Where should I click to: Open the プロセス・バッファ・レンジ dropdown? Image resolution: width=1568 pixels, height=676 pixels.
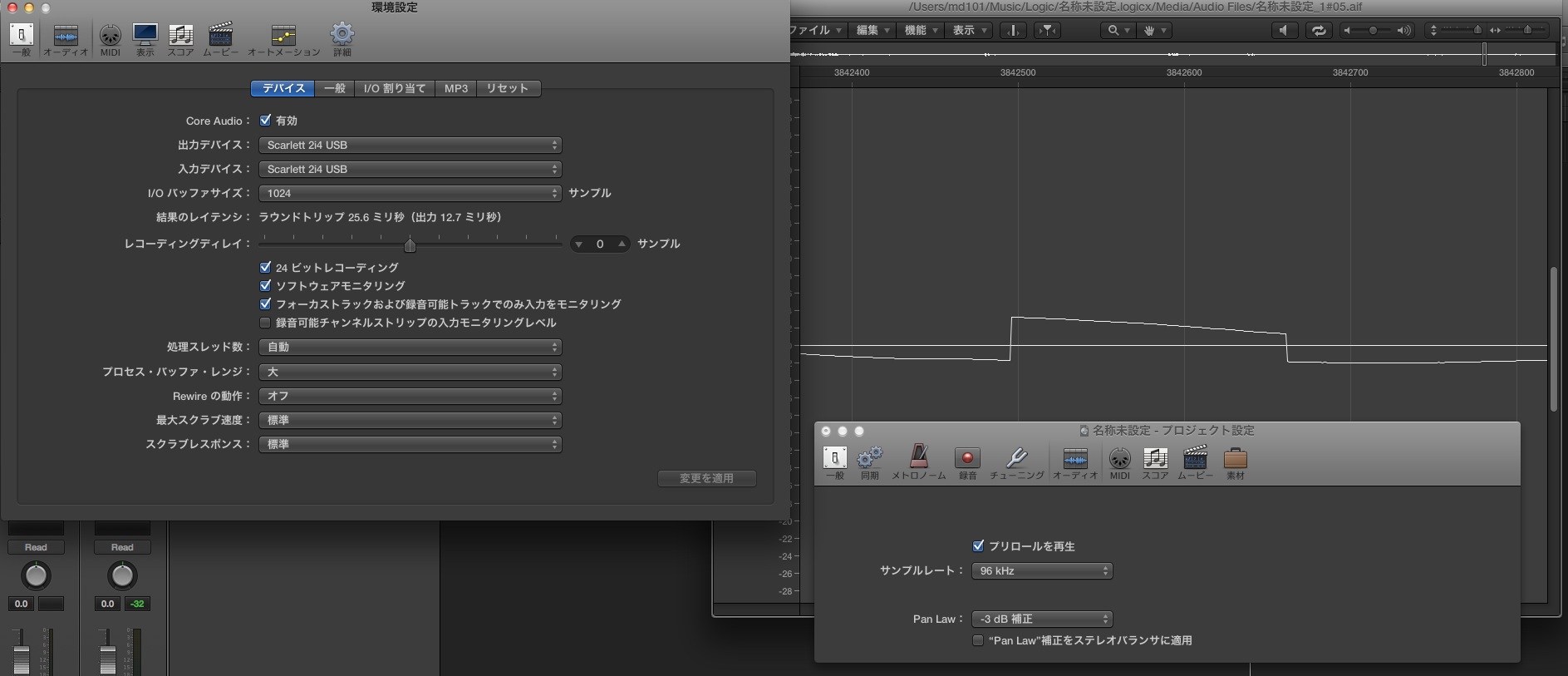pyautogui.click(x=410, y=373)
